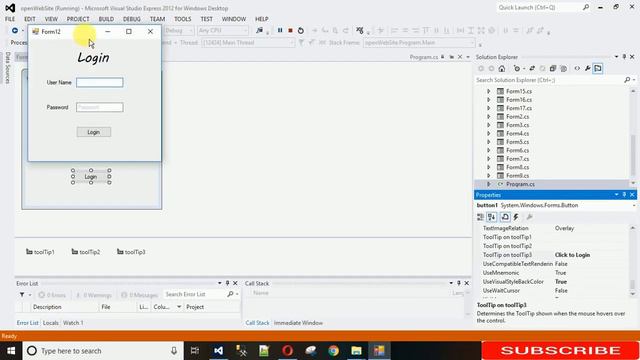Expand the Form15.cs tree node
Viewport: 640px width, 360px height.
point(489,91)
